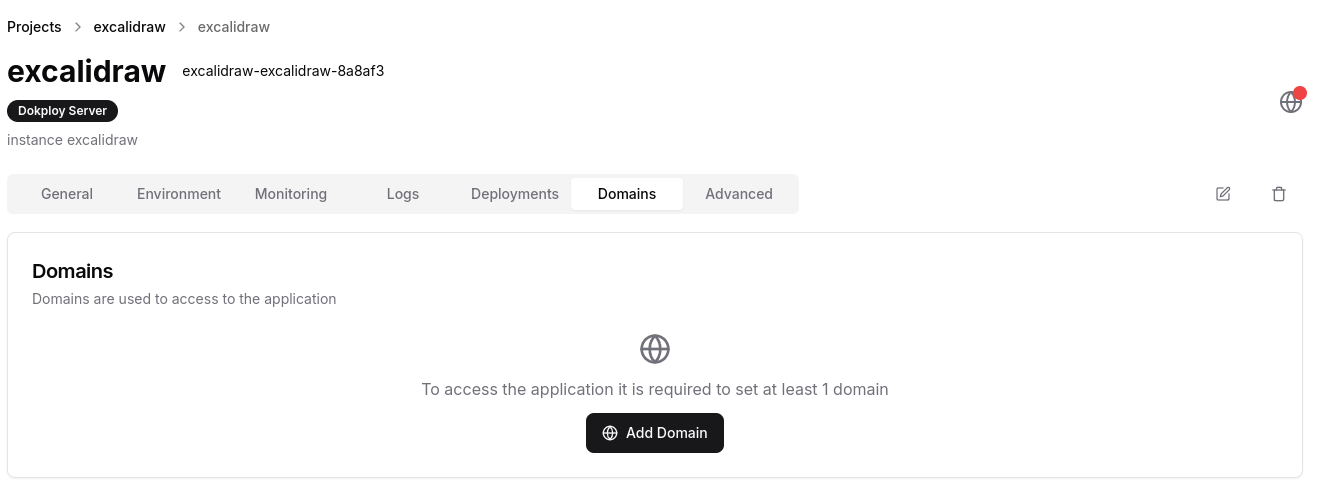
Task: Switch to the General tab
Action: point(67,194)
